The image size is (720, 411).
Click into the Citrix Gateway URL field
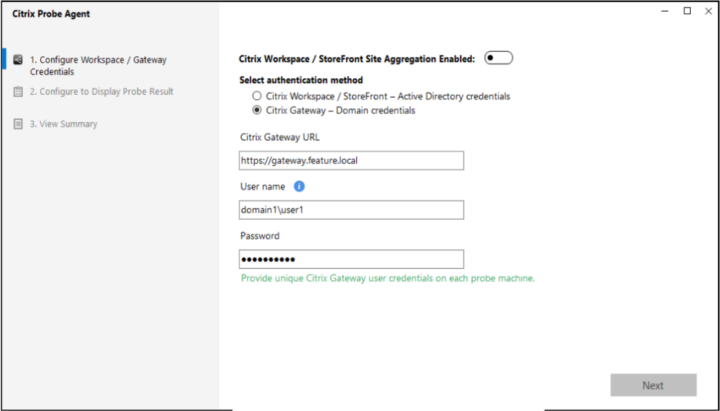click(x=351, y=160)
